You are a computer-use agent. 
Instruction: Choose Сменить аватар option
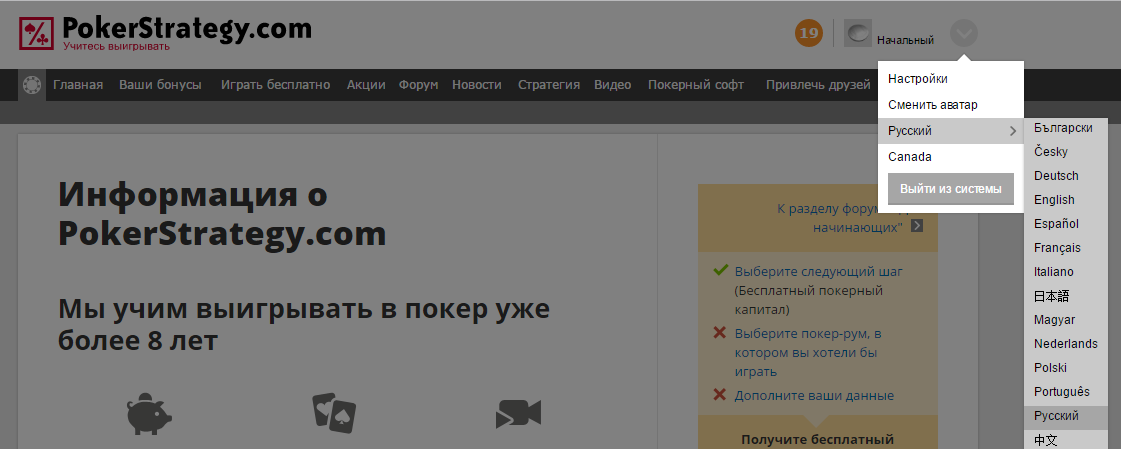pyautogui.click(x=951, y=105)
